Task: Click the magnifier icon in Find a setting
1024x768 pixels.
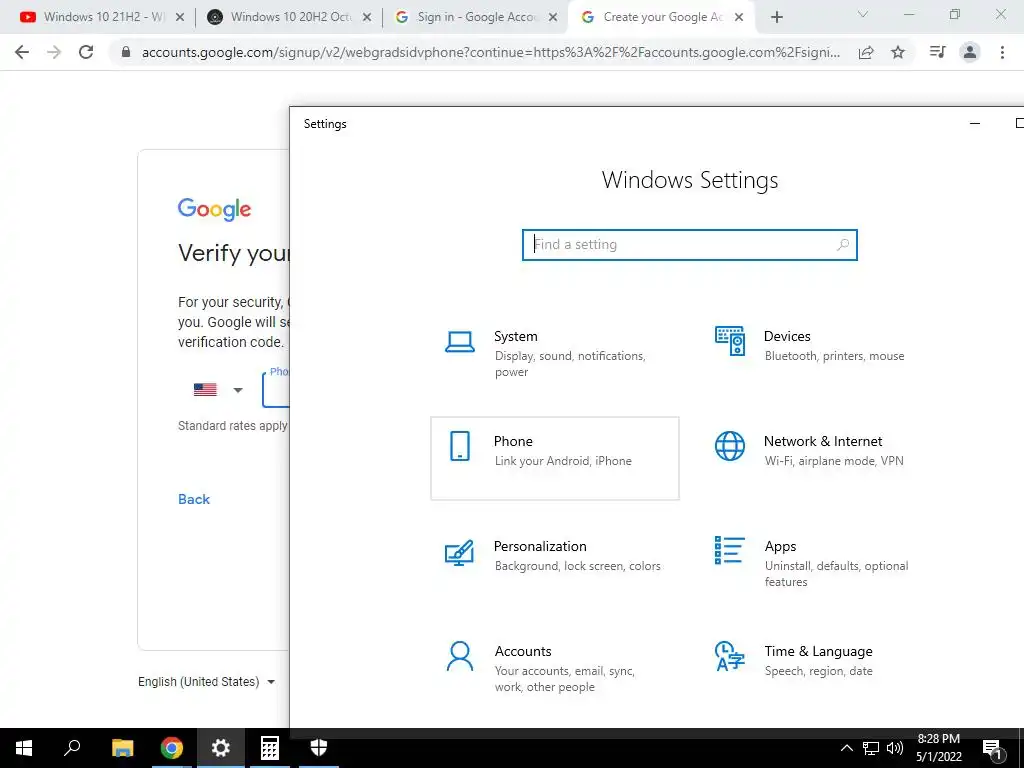Action: click(842, 245)
